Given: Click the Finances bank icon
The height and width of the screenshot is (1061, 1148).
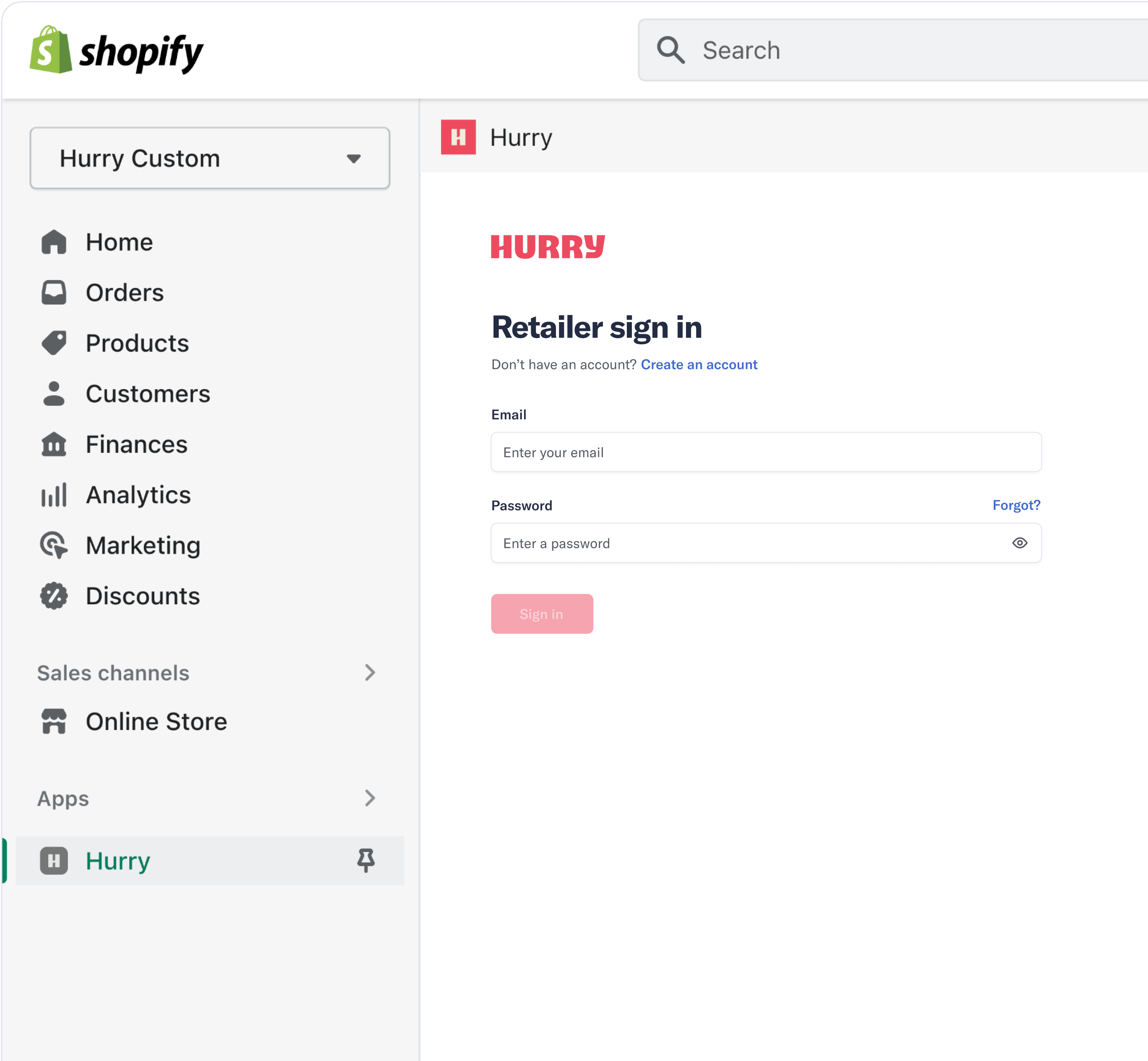Looking at the screenshot, I should [54, 444].
